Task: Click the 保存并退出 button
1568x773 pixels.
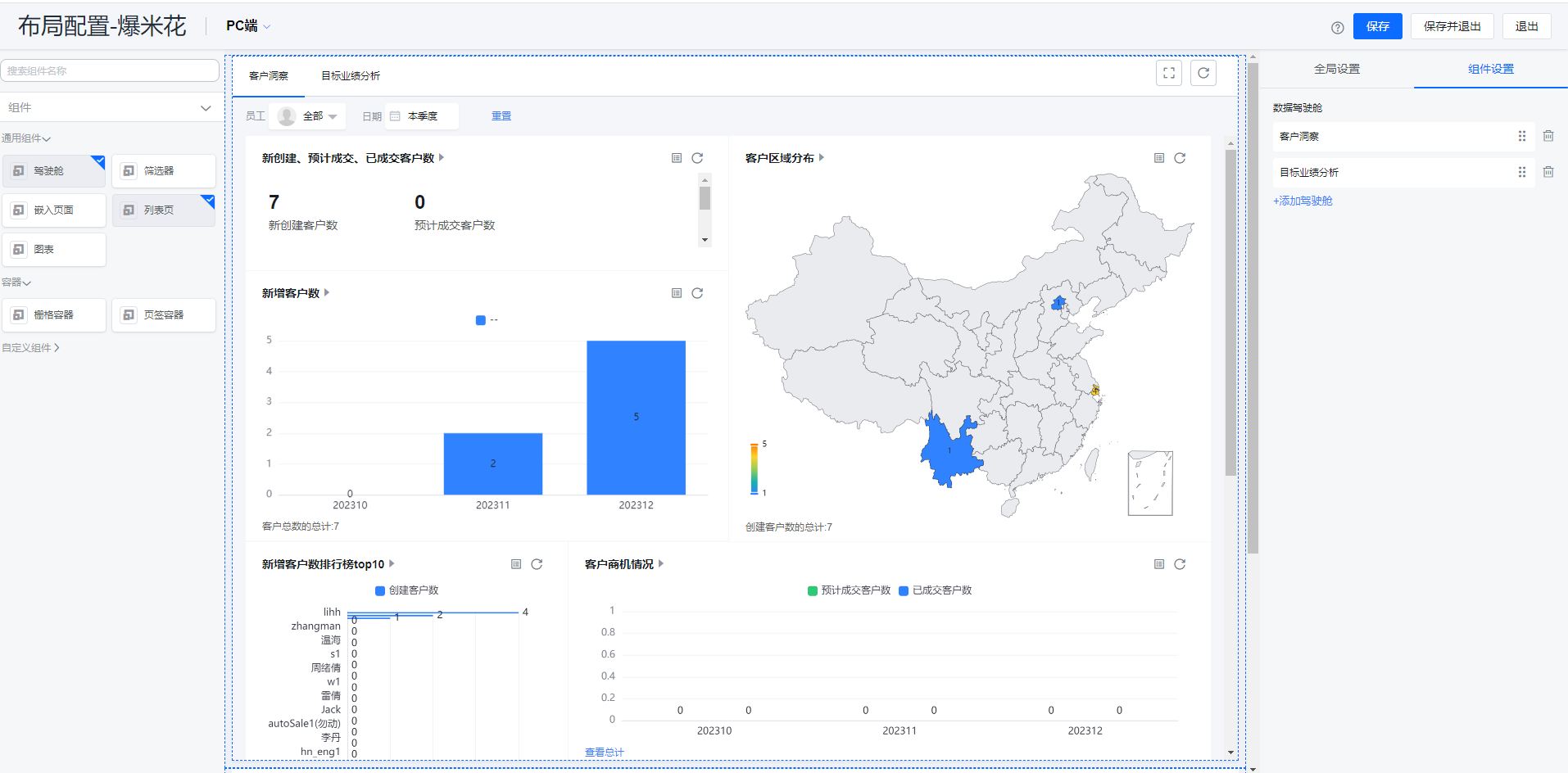Action: [1452, 26]
